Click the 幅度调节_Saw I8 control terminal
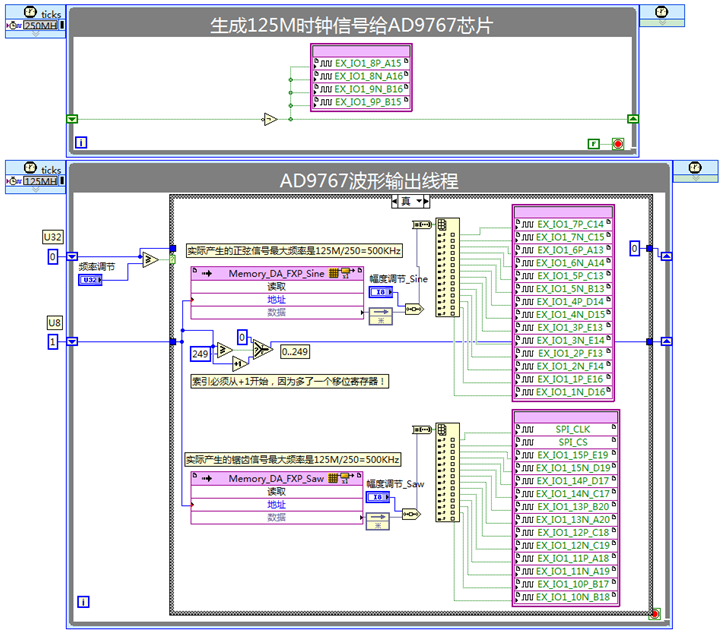Viewport: 722px width, 635px height. (x=378, y=497)
